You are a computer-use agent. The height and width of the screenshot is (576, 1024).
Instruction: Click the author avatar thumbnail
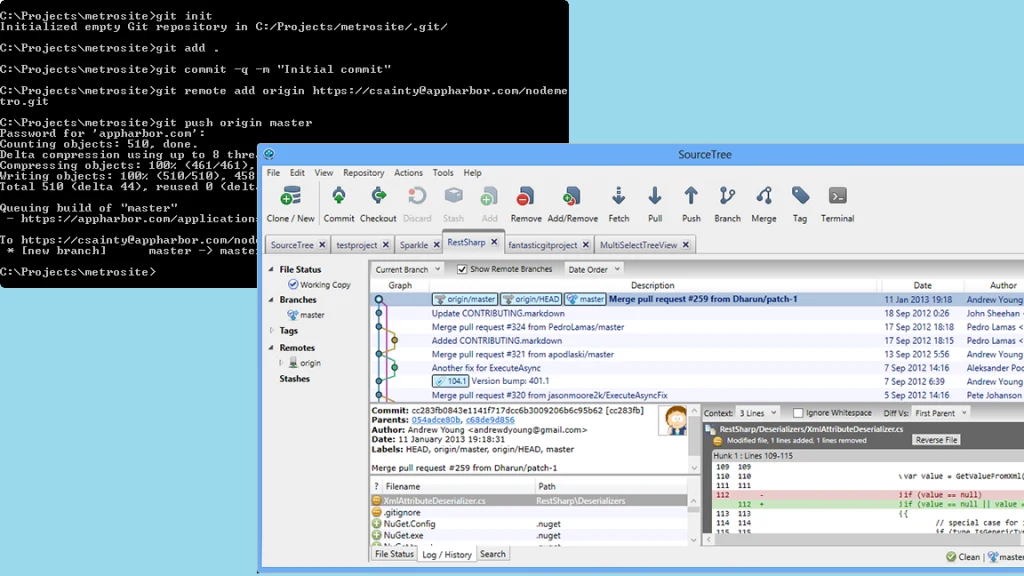click(673, 421)
